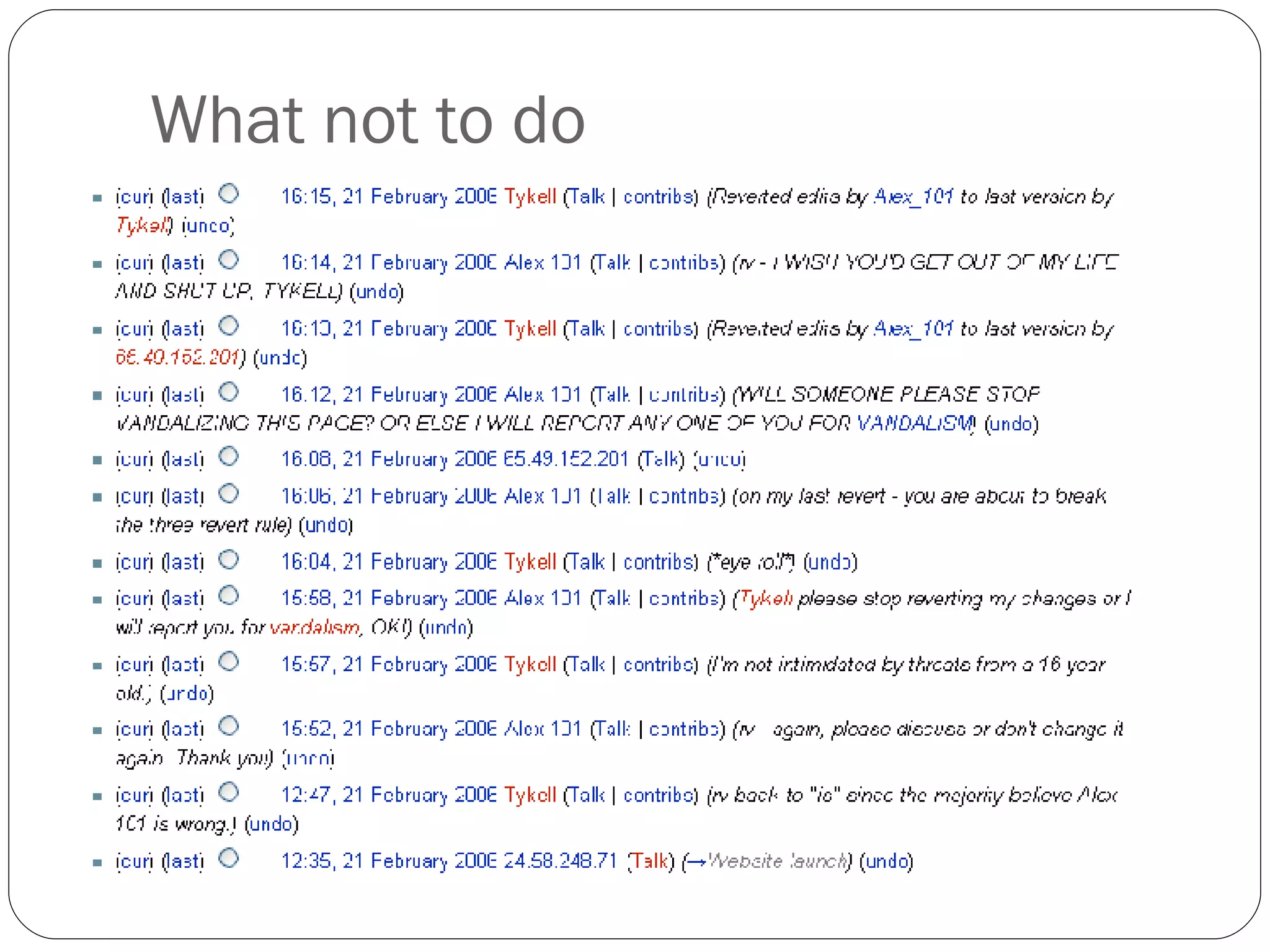Viewport: 1270px width, 952px height.
Task: Click last link on 15:52 revision
Action: pyautogui.click(x=184, y=729)
